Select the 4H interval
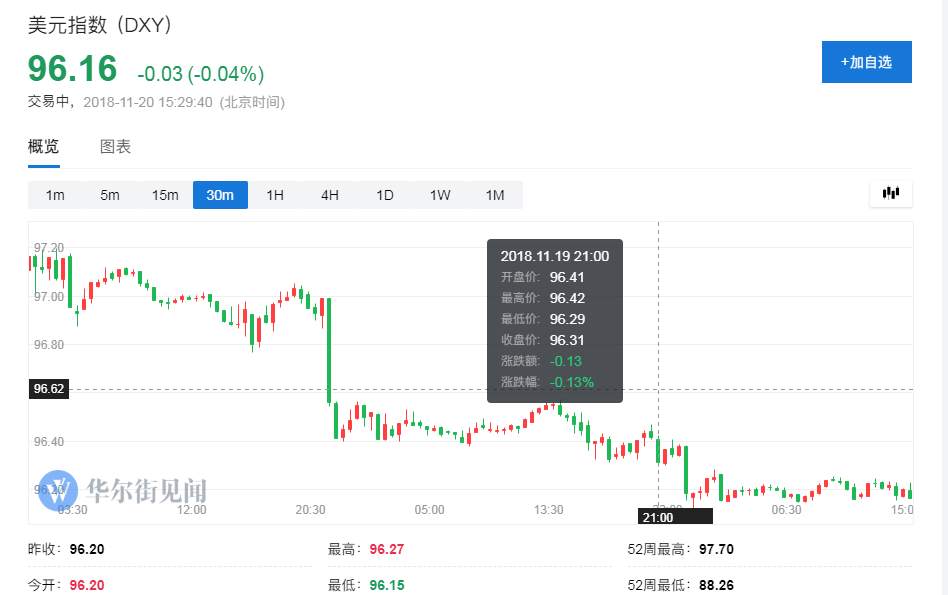 330,195
